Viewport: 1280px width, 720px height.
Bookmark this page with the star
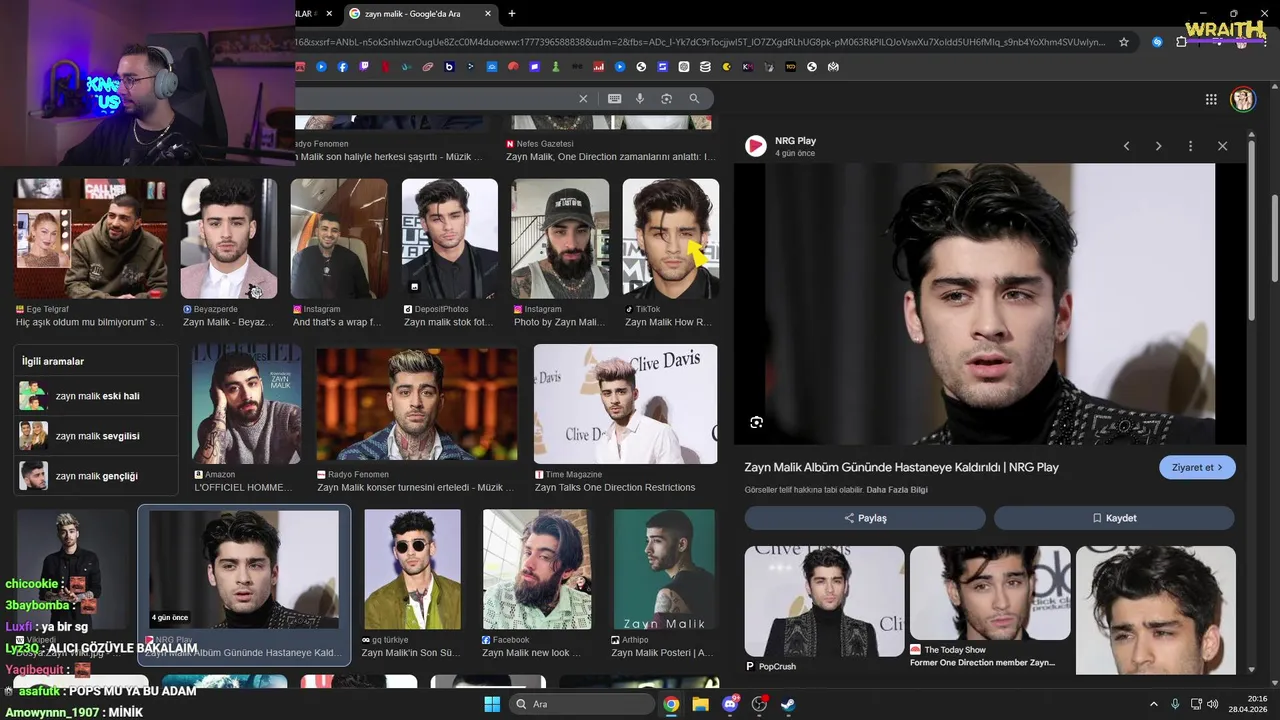tap(1124, 42)
